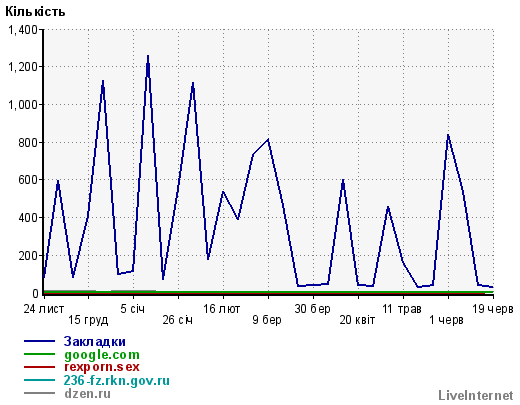Click the 1,400 y-axis value label
Viewport: 520px width, 405px height.
(x=22, y=30)
